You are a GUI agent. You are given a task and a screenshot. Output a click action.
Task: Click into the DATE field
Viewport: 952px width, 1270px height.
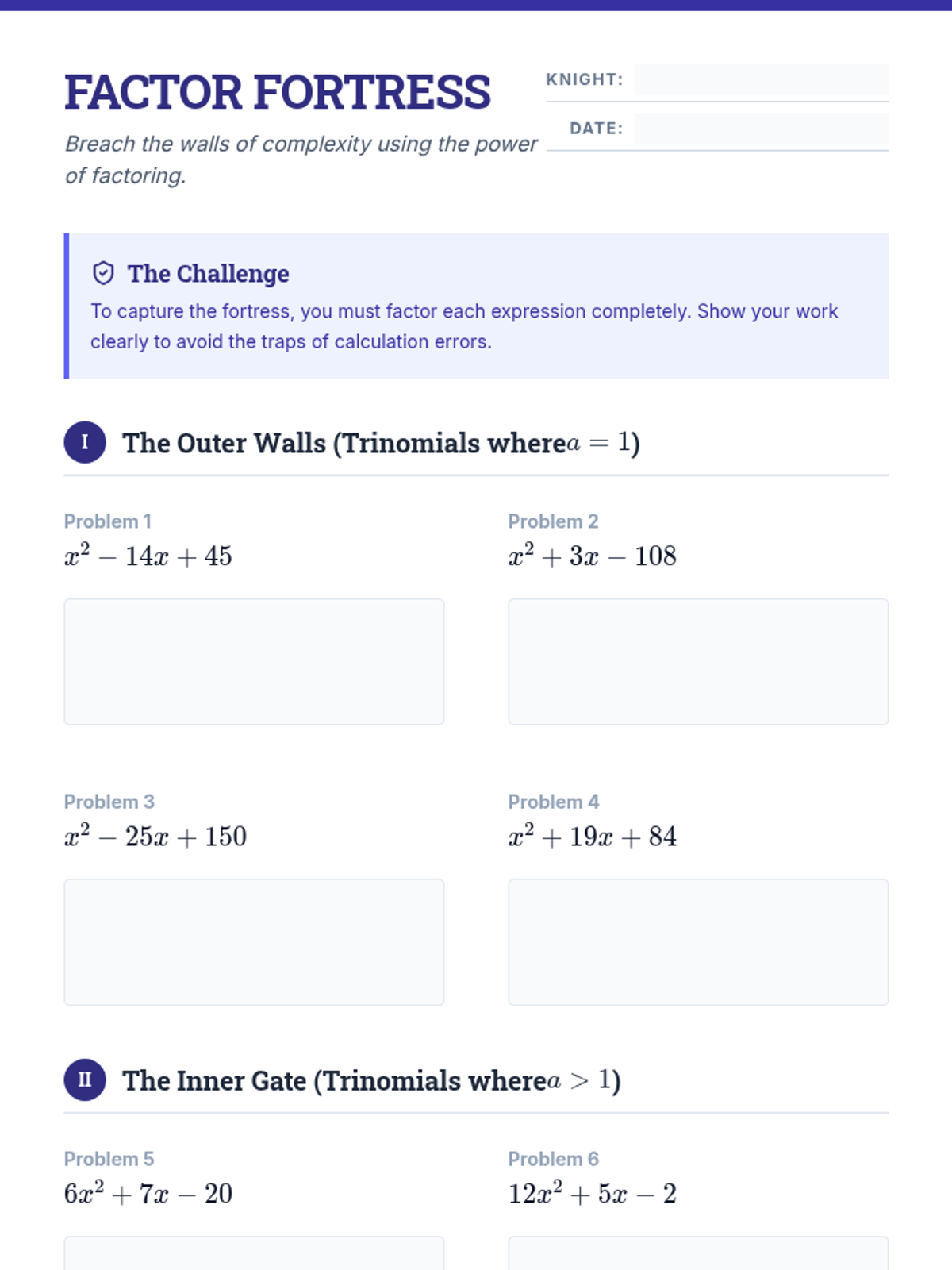[x=762, y=129]
